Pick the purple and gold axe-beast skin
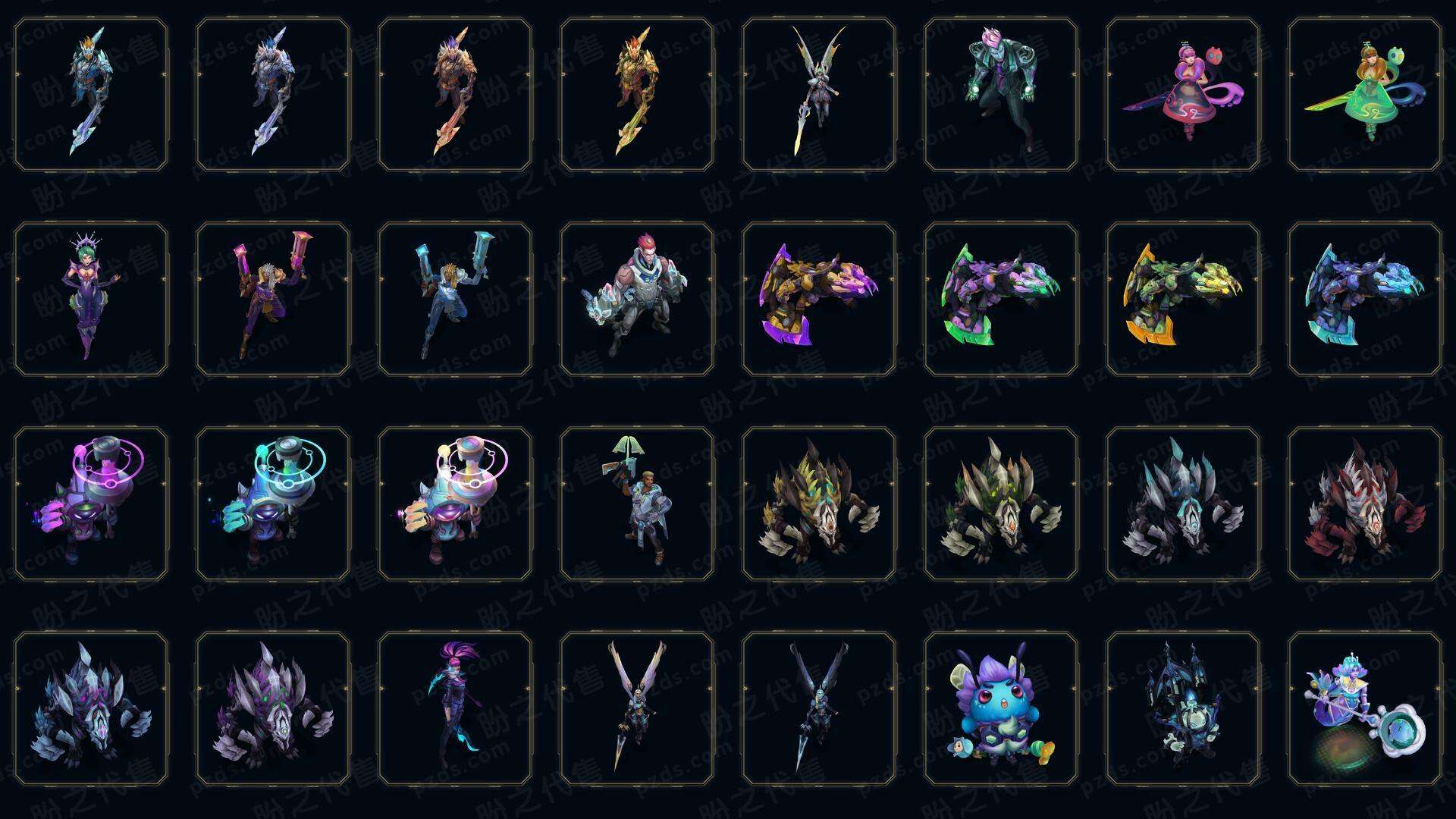 pos(819,299)
